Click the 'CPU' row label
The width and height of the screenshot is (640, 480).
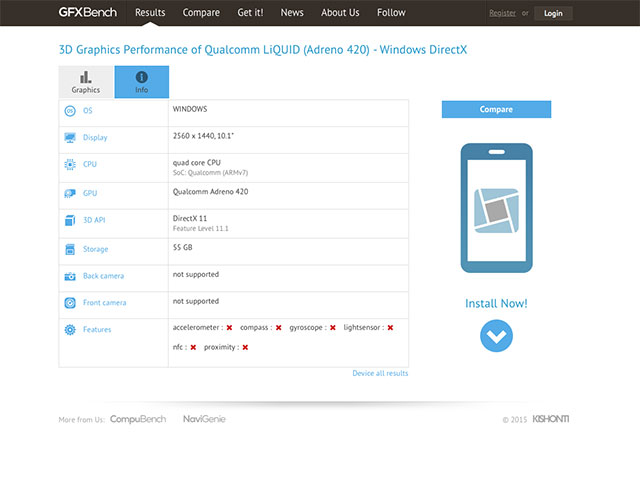[x=90, y=164]
